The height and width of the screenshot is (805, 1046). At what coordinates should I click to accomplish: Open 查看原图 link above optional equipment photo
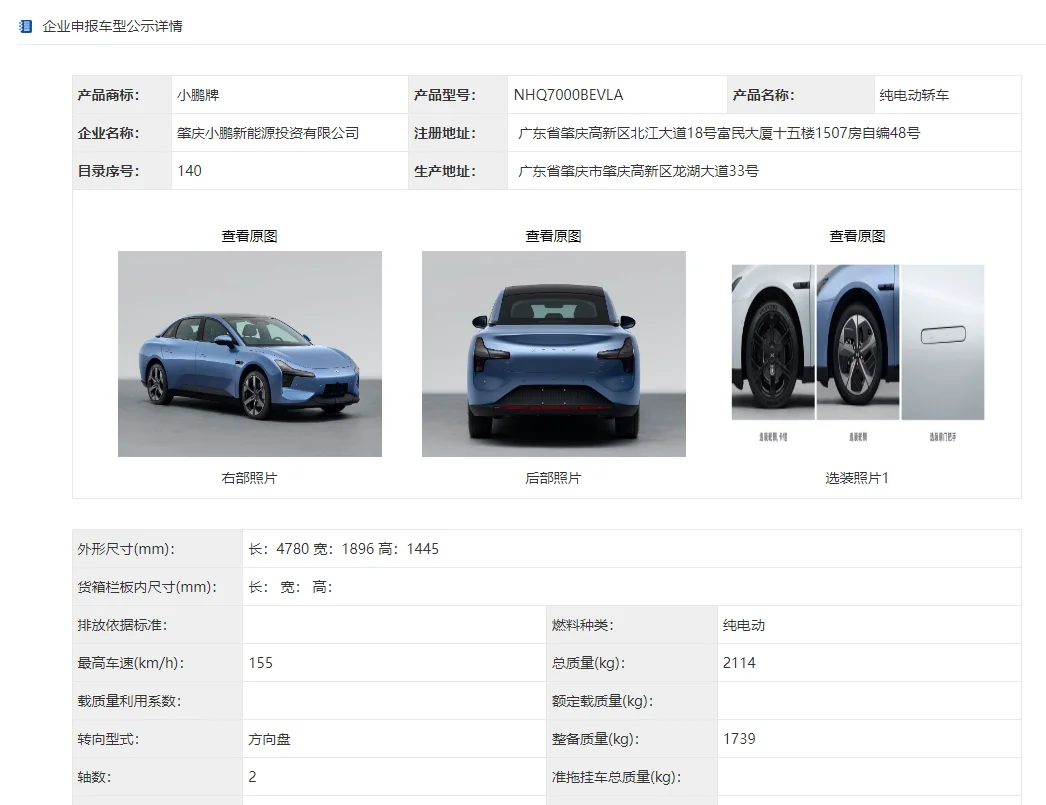click(x=857, y=236)
